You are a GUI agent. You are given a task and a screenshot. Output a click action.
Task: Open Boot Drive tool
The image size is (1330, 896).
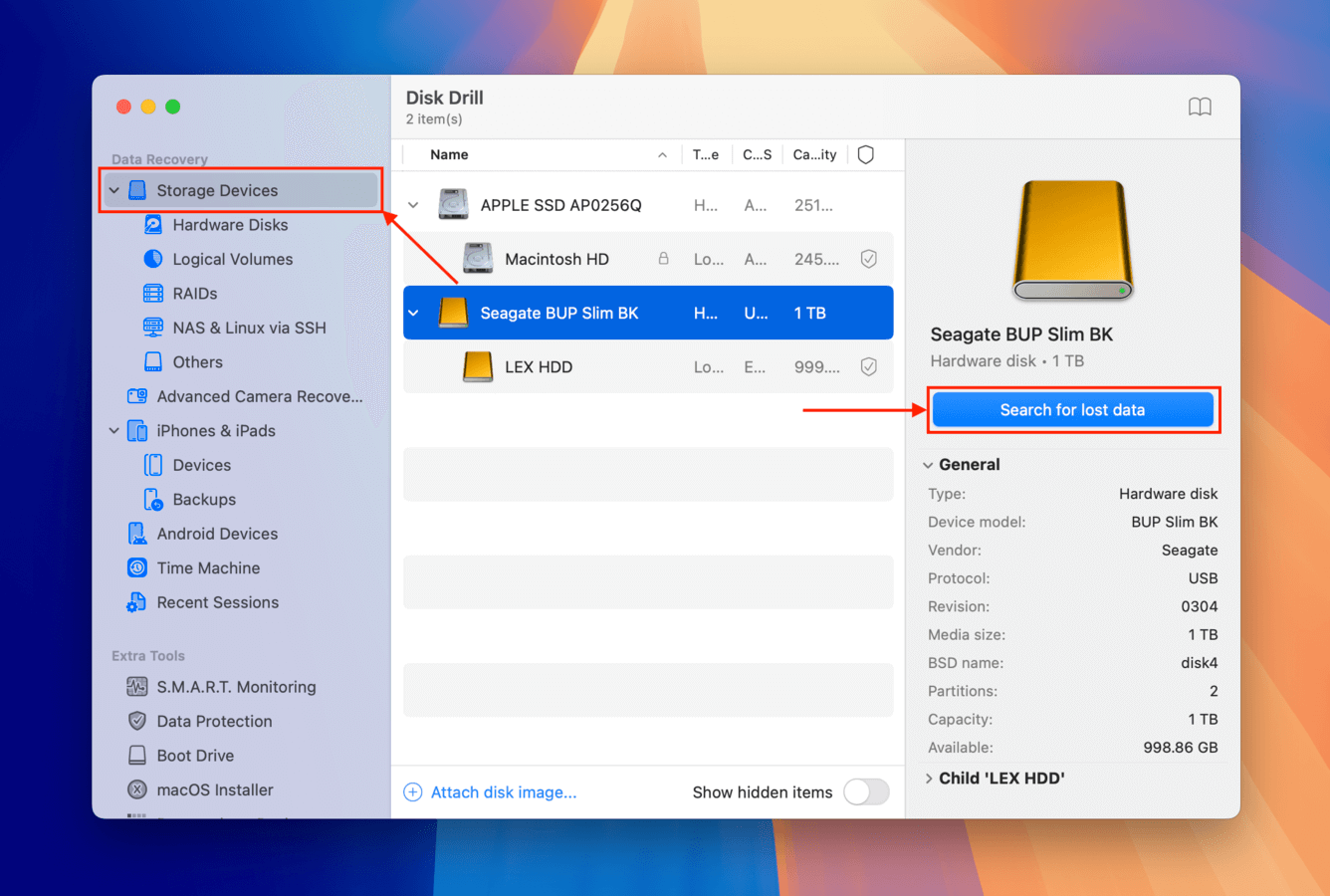point(195,756)
